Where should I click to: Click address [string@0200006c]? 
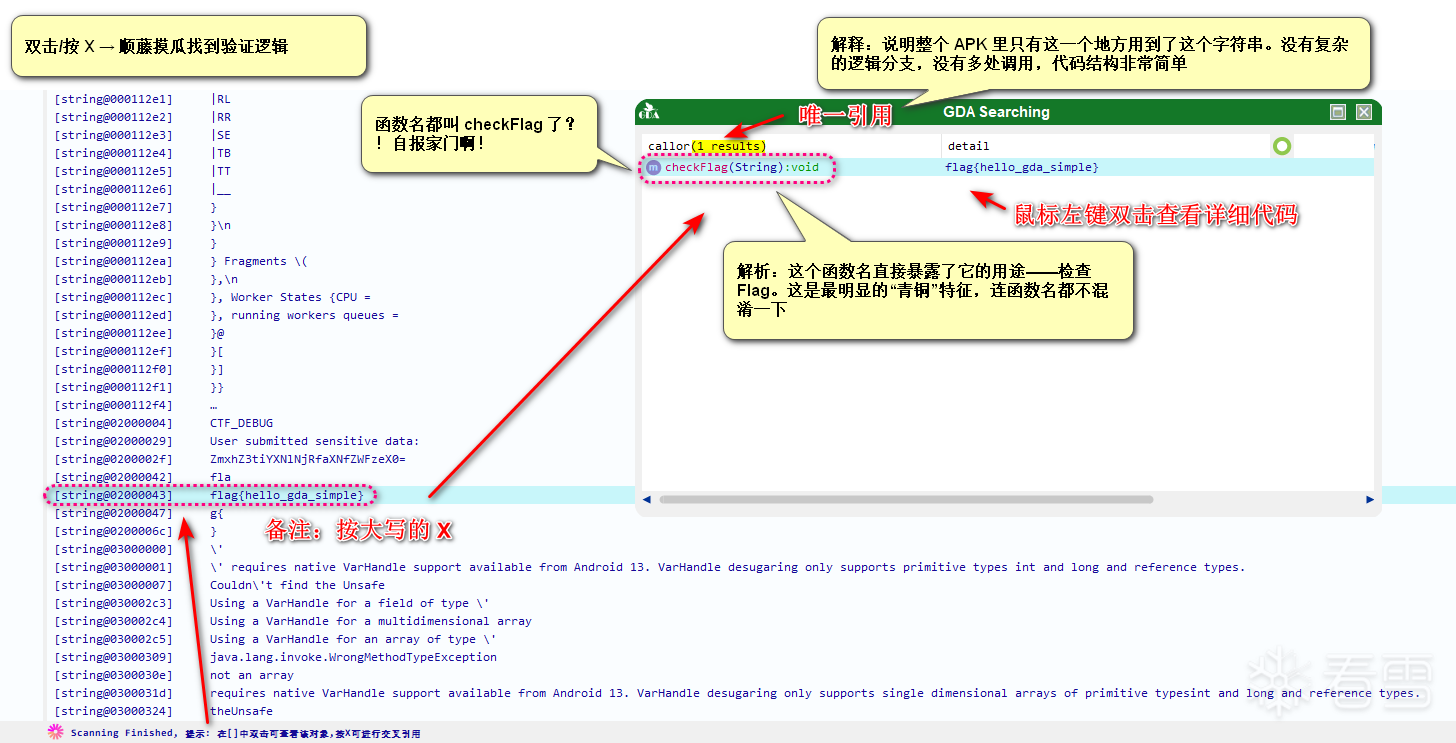pyautogui.click(x=113, y=531)
